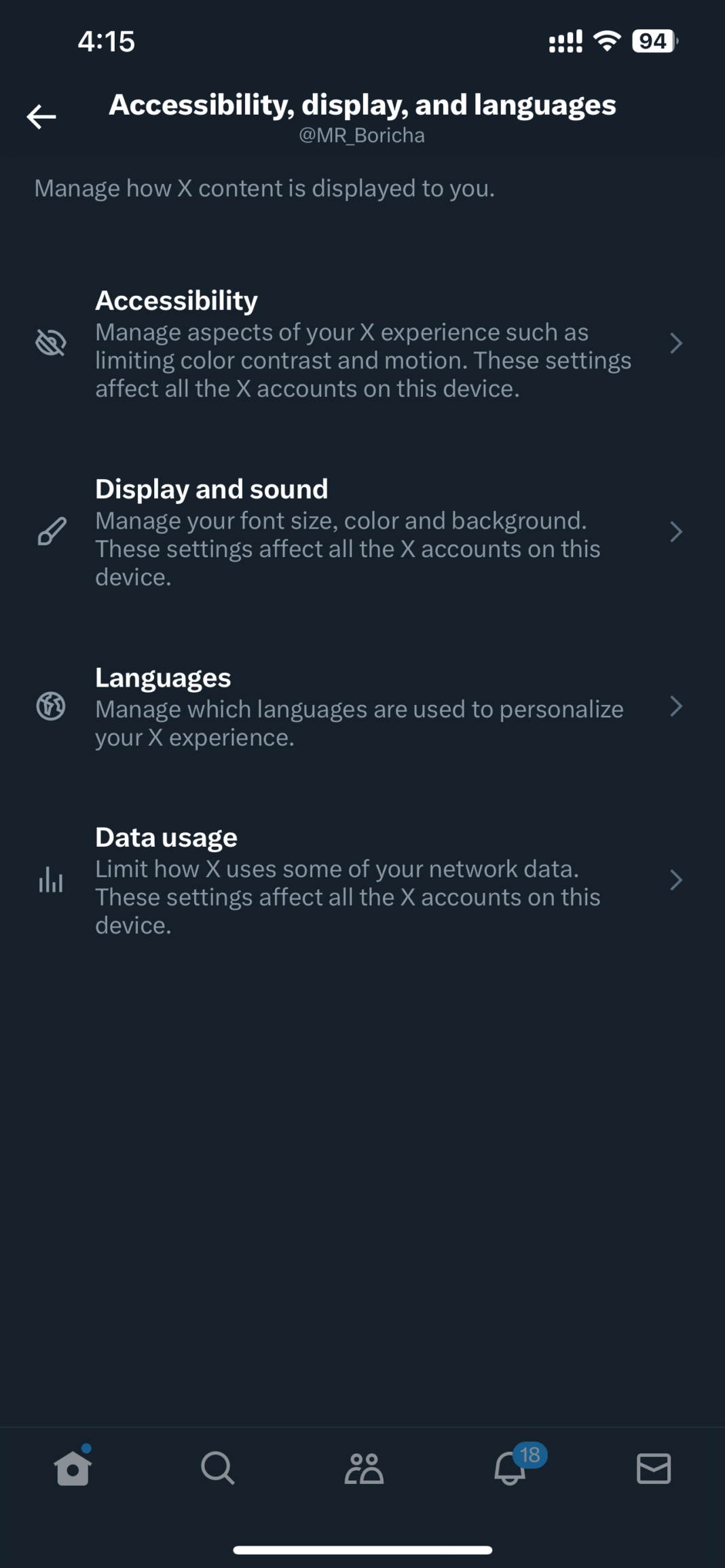Open Display and sound via its chevron
This screenshot has width=725, height=1568.
point(675,532)
